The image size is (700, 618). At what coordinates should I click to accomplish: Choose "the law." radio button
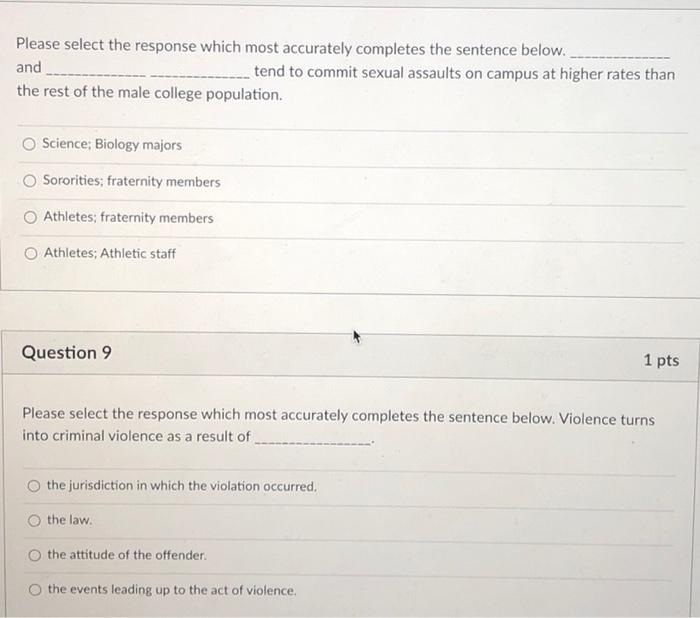point(34,520)
